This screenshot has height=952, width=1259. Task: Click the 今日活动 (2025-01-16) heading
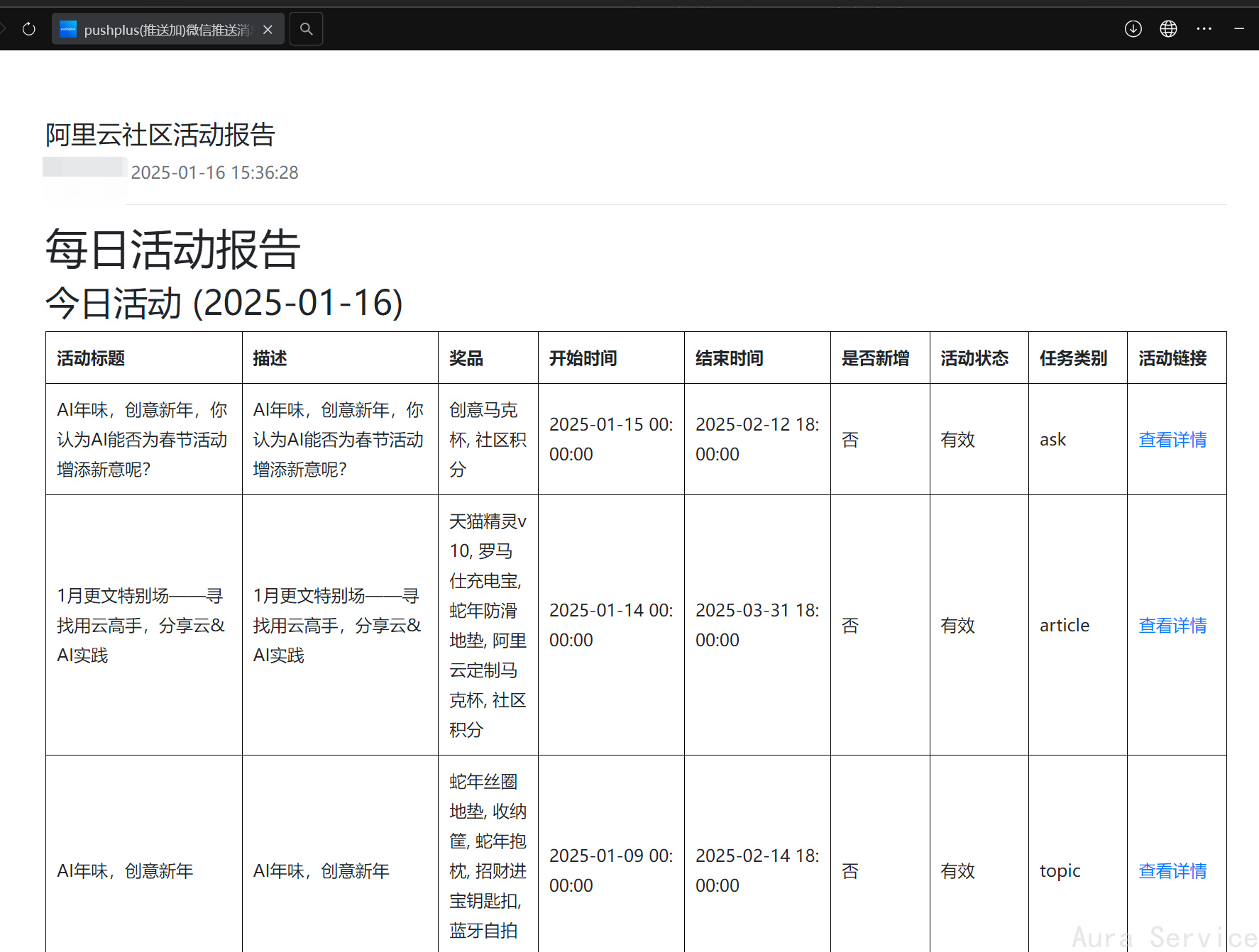point(224,303)
